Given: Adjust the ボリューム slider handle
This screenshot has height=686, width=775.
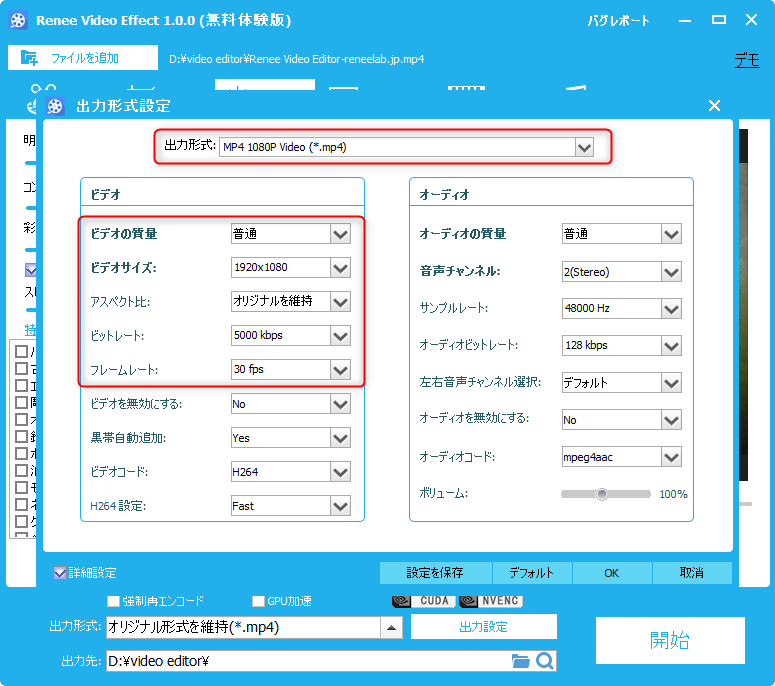Looking at the screenshot, I should point(602,494).
